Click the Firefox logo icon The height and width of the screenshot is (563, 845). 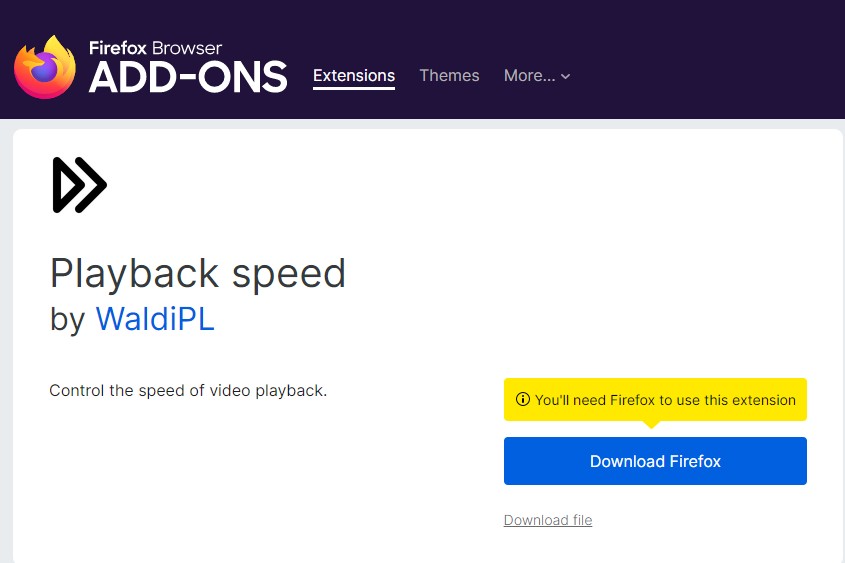point(45,67)
